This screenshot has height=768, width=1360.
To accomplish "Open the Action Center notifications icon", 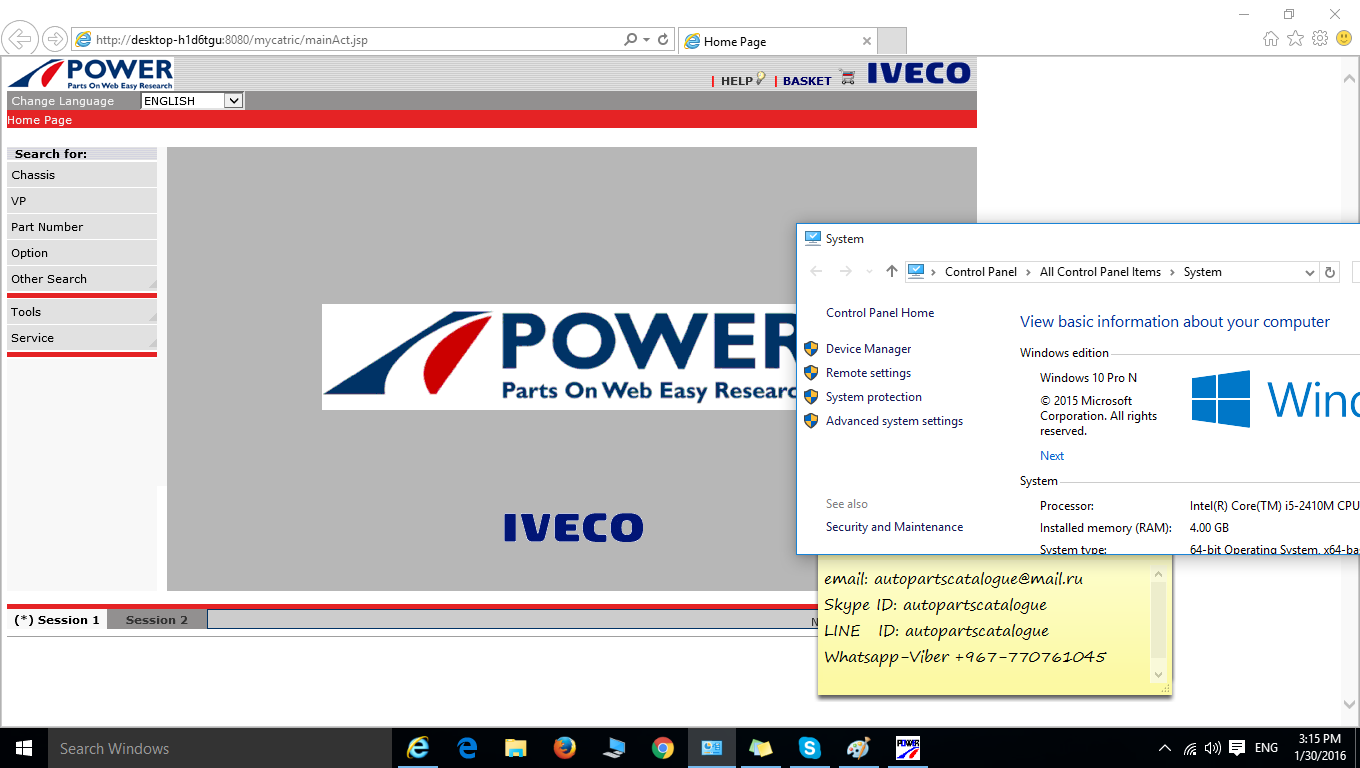I will pos(1237,748).
